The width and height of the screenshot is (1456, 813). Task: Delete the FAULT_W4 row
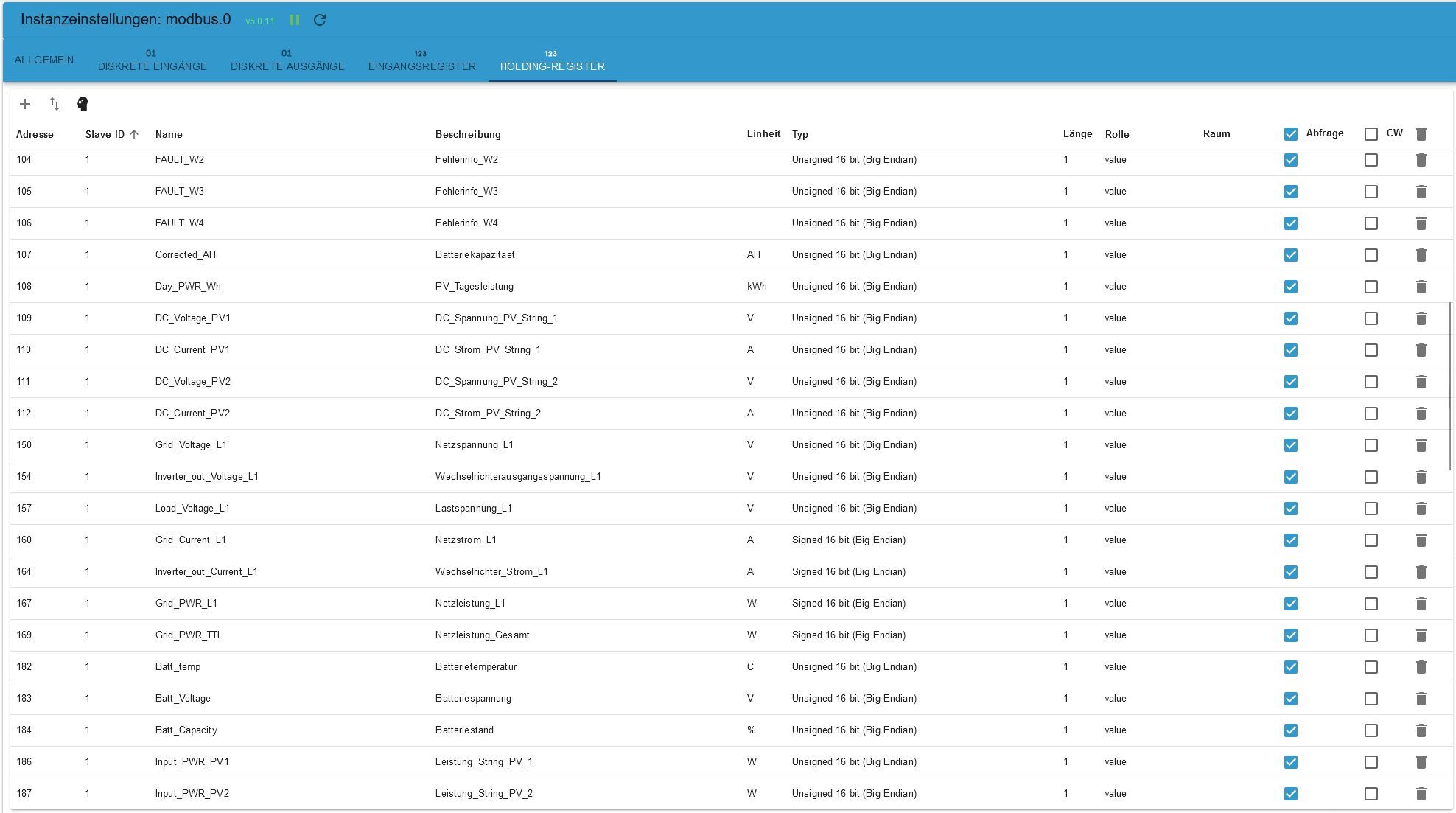1421,223
